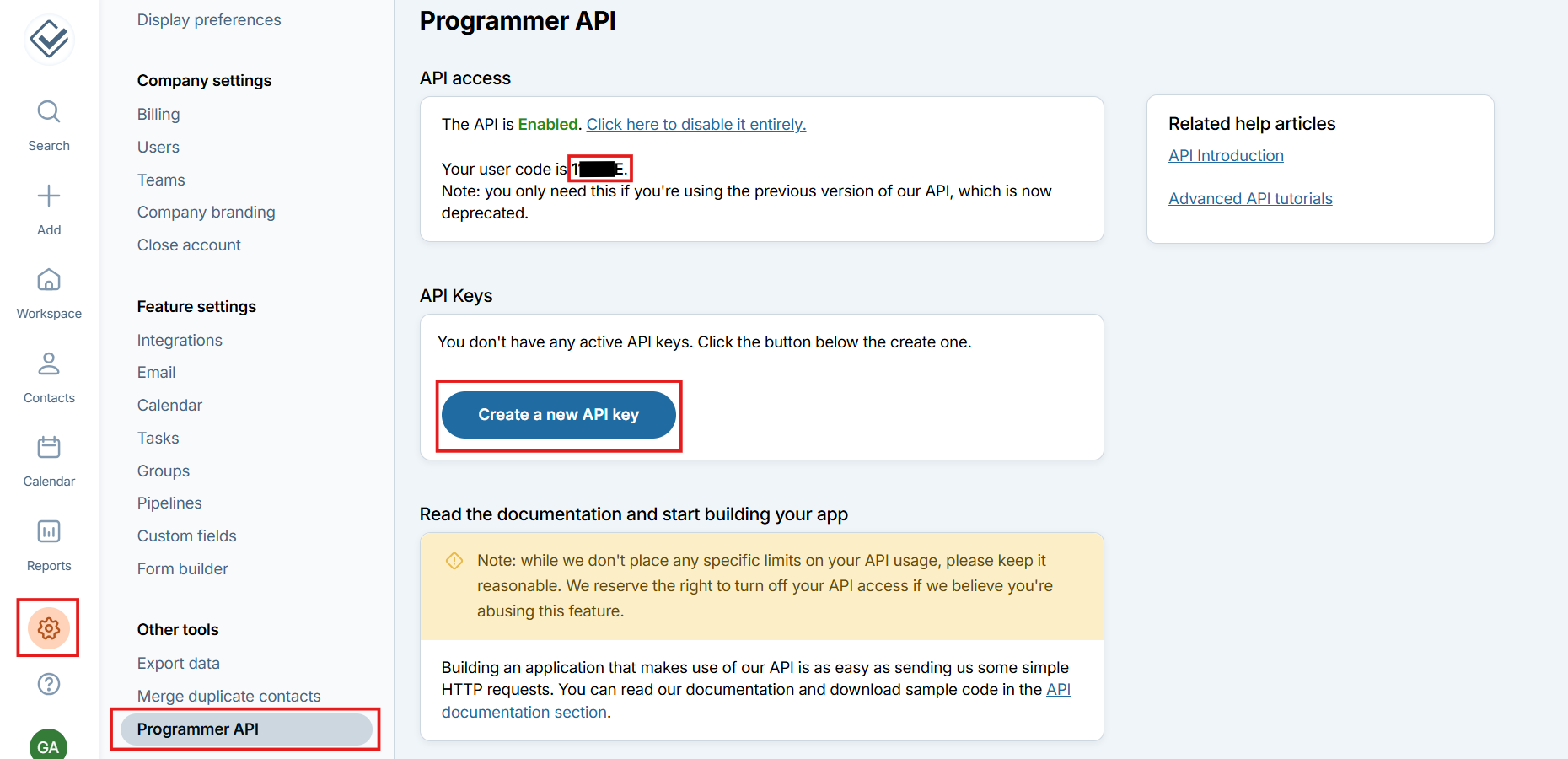1568x759 pixels.
Task: Select Programmer API menu item
Action: [246, 729]
